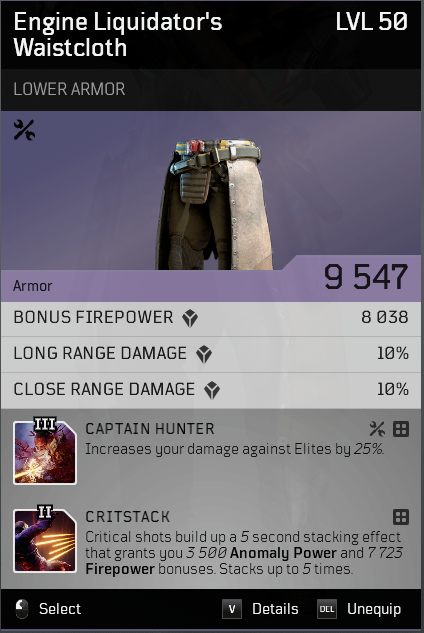Click the shard icon beside Long Range Damage
This screenshot has width=424, height=633.
pos(204,354)
